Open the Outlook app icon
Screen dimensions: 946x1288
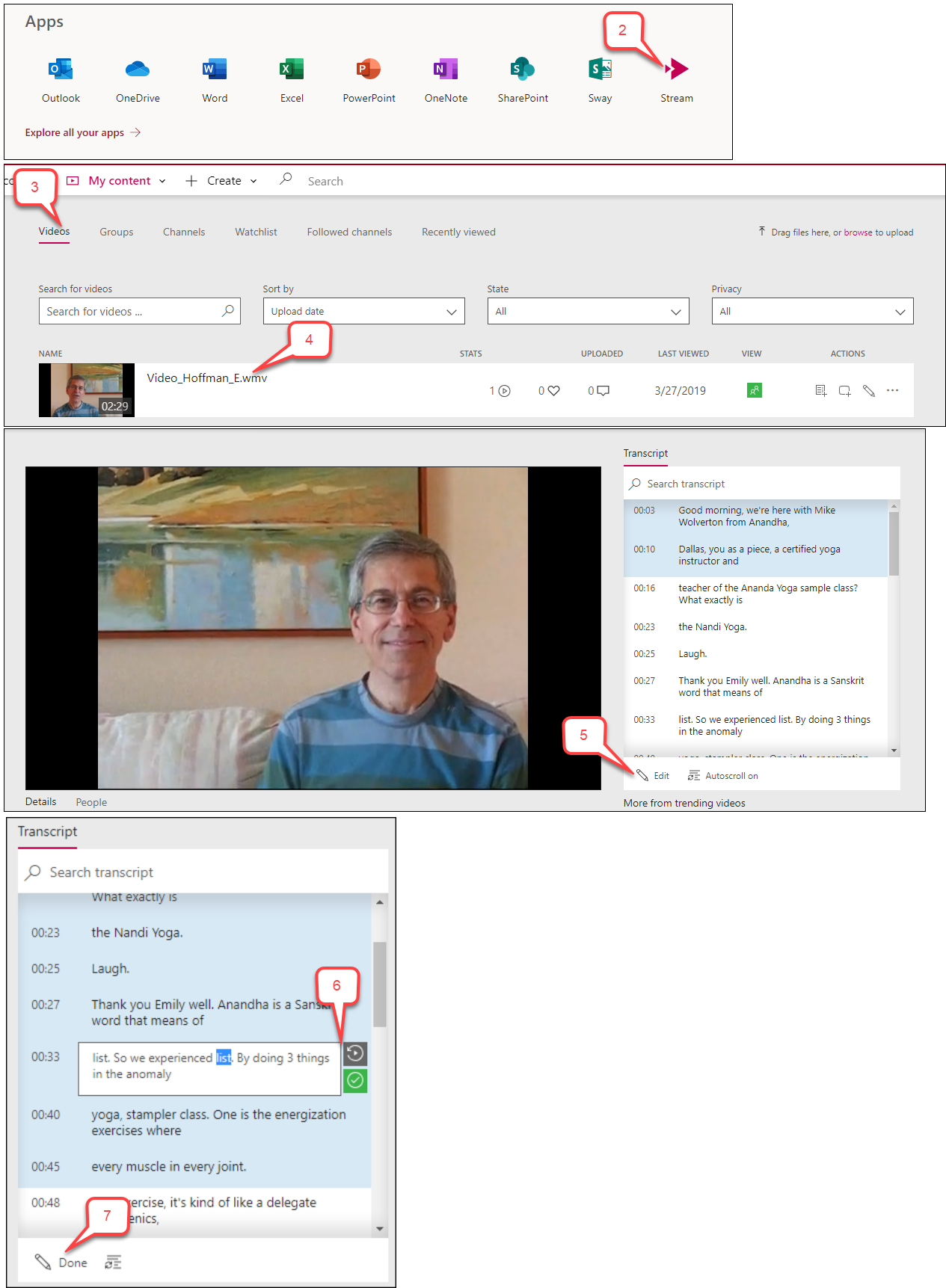pos(61,70)
